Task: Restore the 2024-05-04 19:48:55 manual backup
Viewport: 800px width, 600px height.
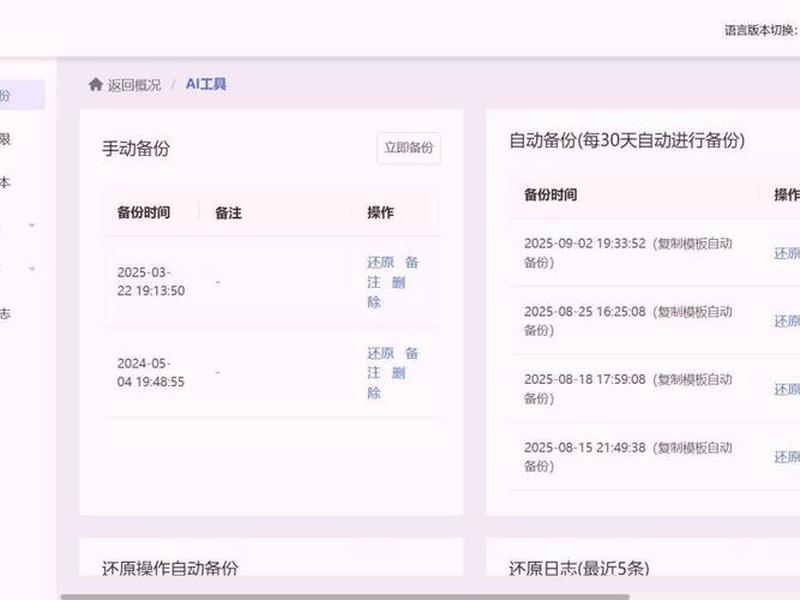Action: (381, 353)
